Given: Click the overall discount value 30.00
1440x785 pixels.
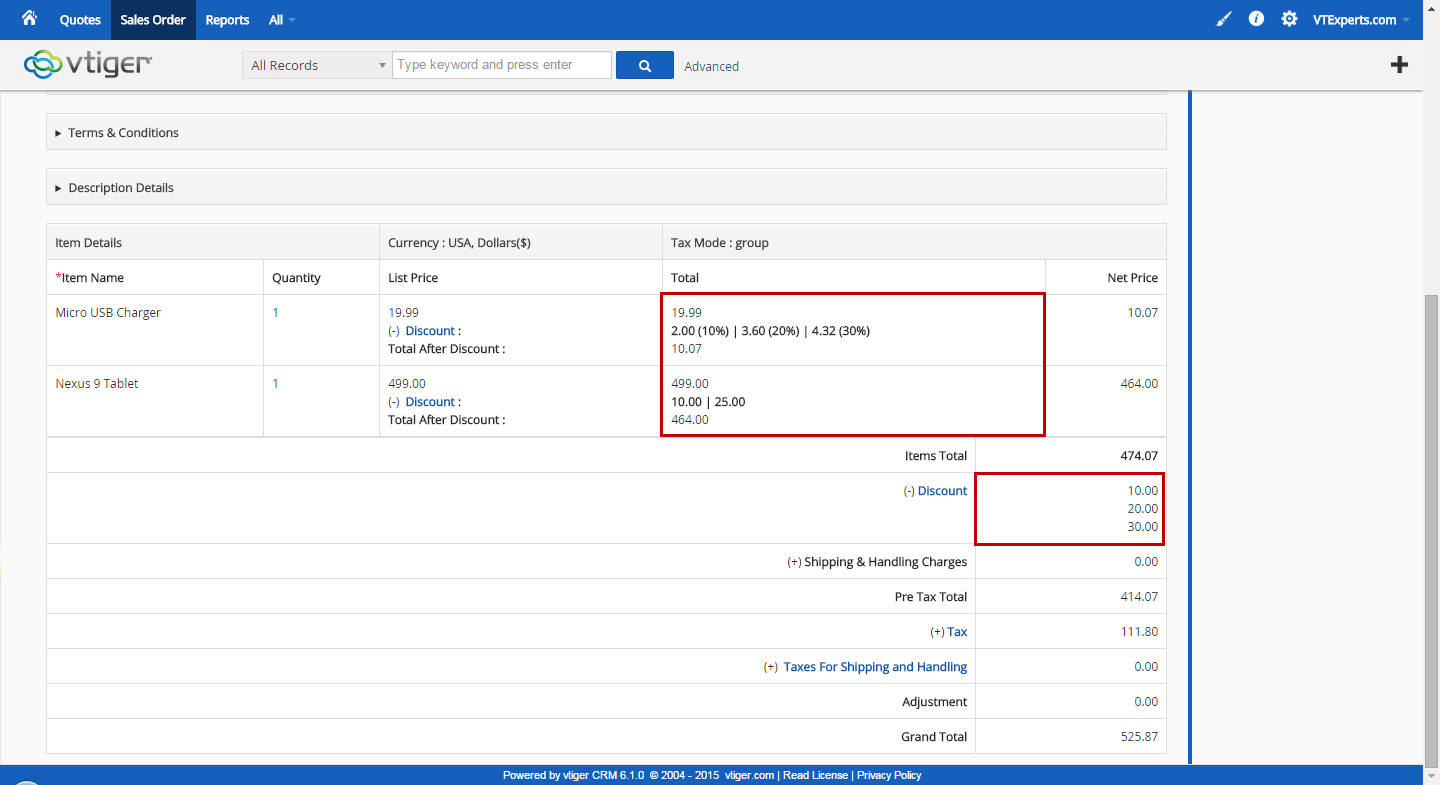Looking at the screenshot, I should click(x=1142, y=527).
